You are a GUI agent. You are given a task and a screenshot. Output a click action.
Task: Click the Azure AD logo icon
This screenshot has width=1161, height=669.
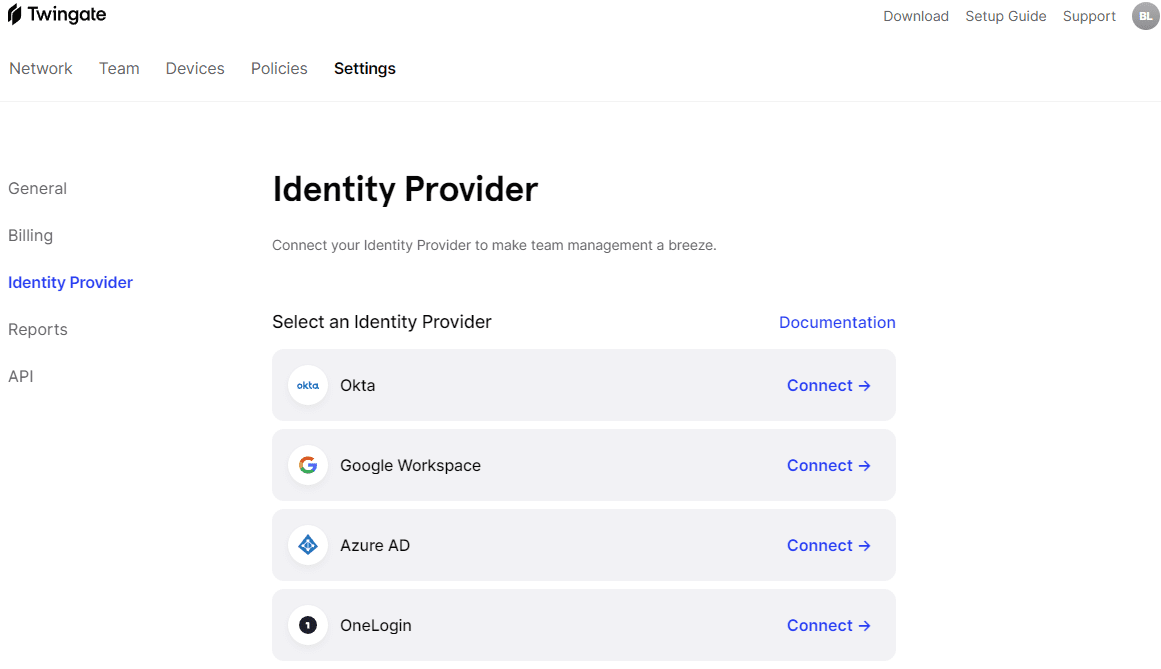click(x=308, y=545)
